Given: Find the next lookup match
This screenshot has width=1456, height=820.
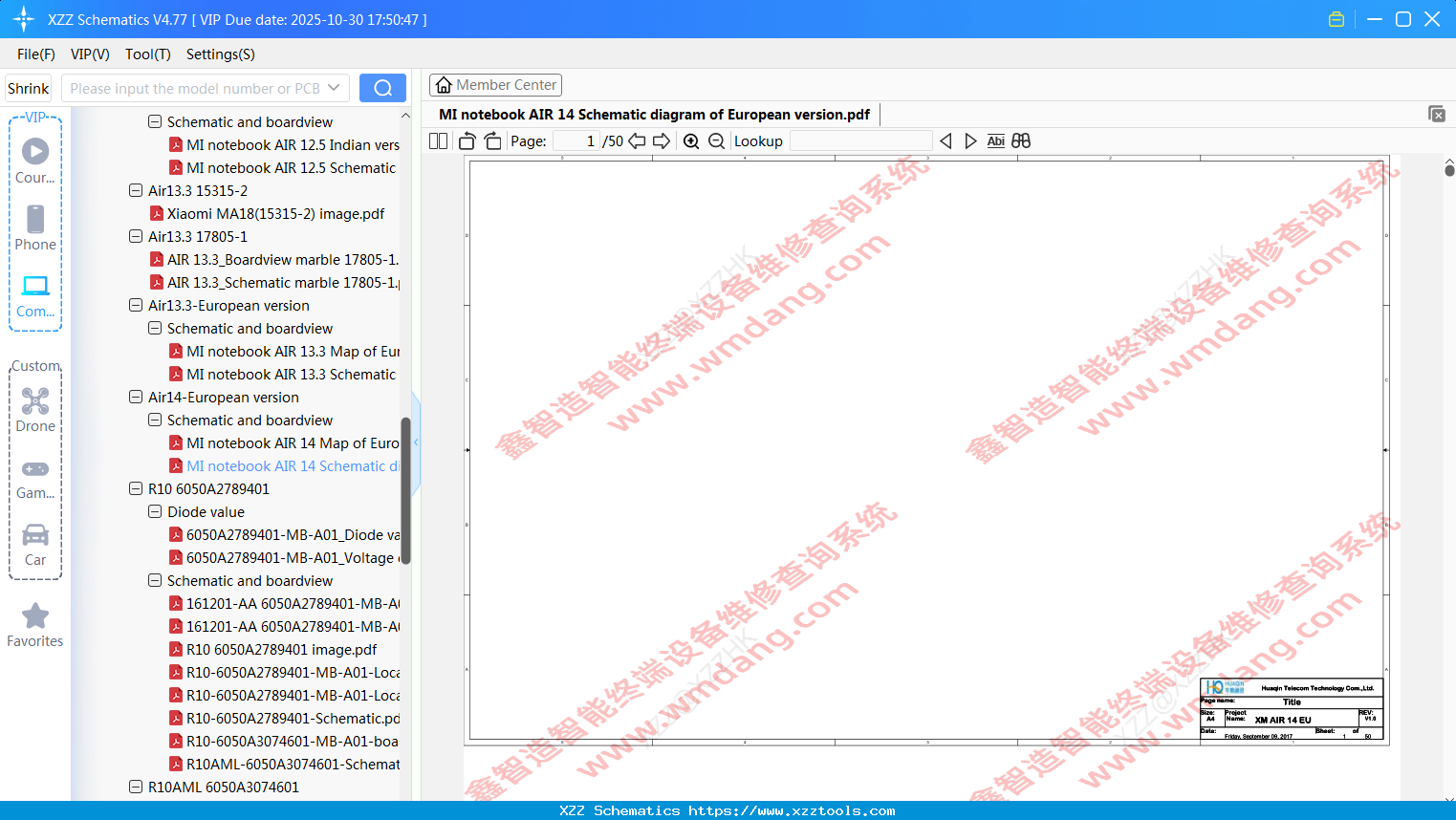Looking at the screenshot, I should pos(970,140).
